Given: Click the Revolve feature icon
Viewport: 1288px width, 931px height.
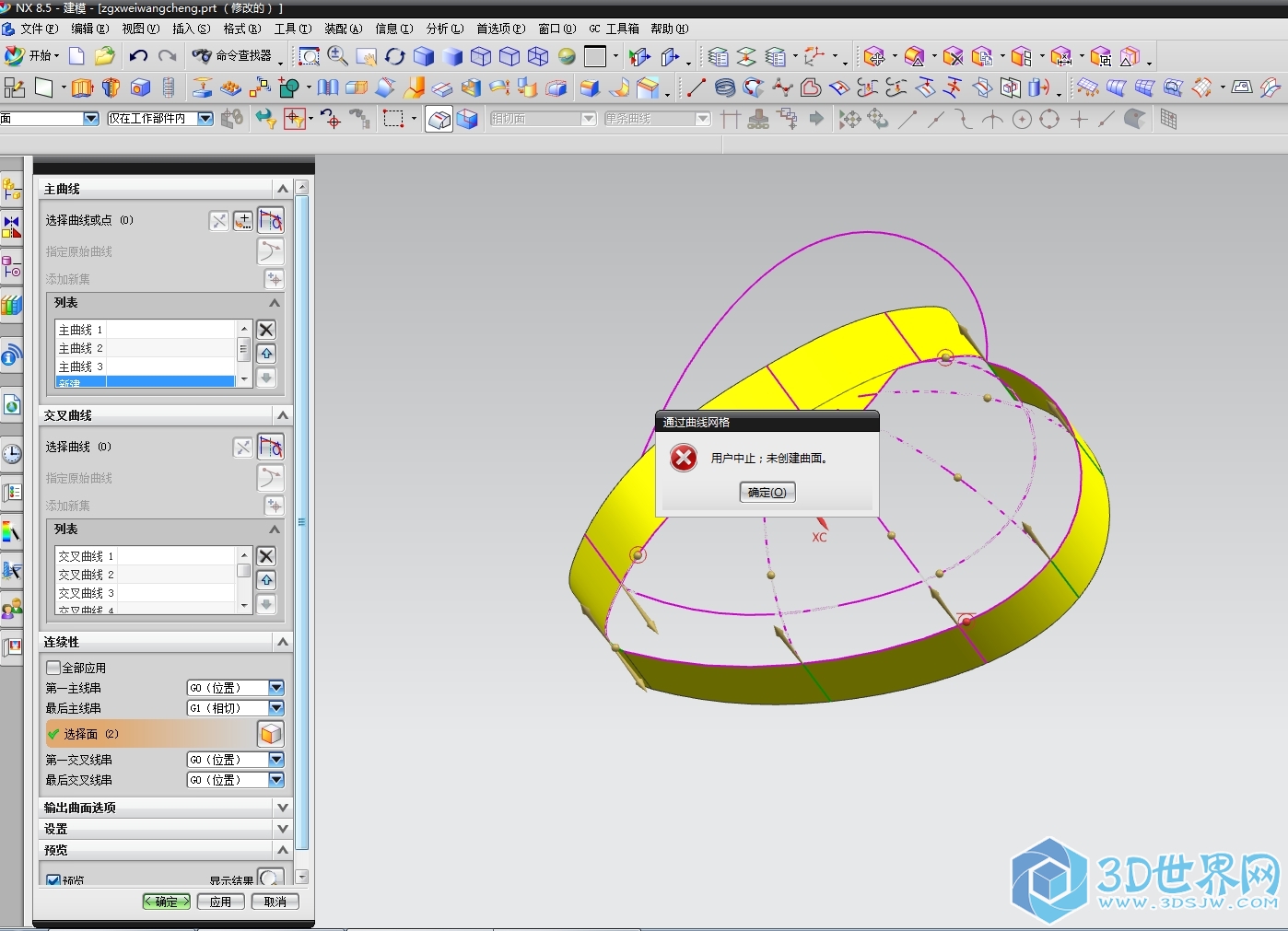Looking at the screenshot, I should pyautogui.click(x=111, y=87).
